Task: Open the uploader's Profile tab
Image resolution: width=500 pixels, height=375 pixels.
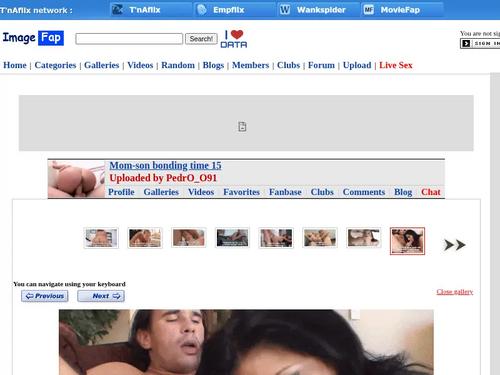Action: (121, 192)
